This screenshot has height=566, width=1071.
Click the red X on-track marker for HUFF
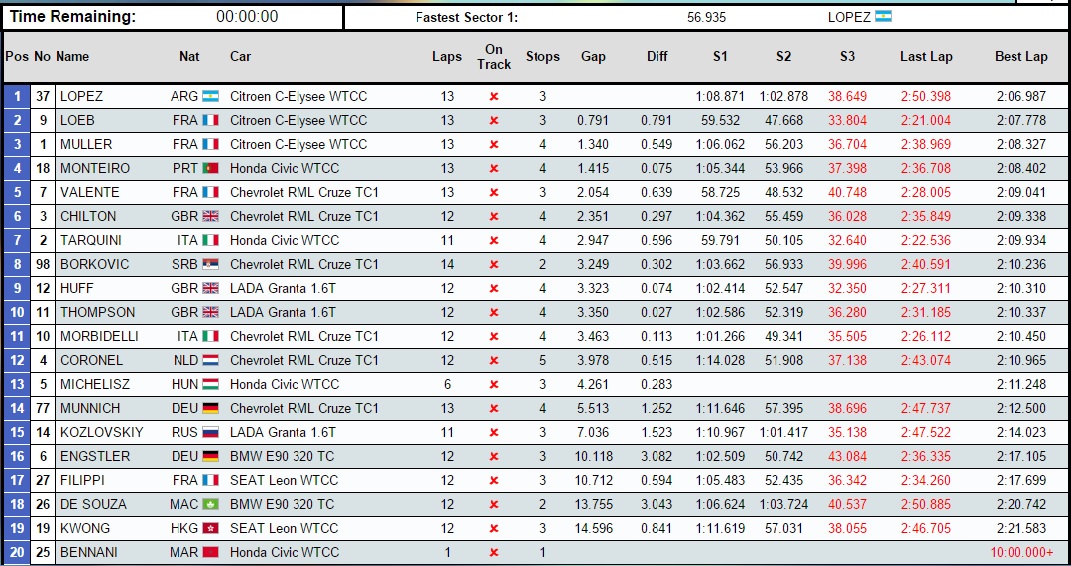click(493, 288)
